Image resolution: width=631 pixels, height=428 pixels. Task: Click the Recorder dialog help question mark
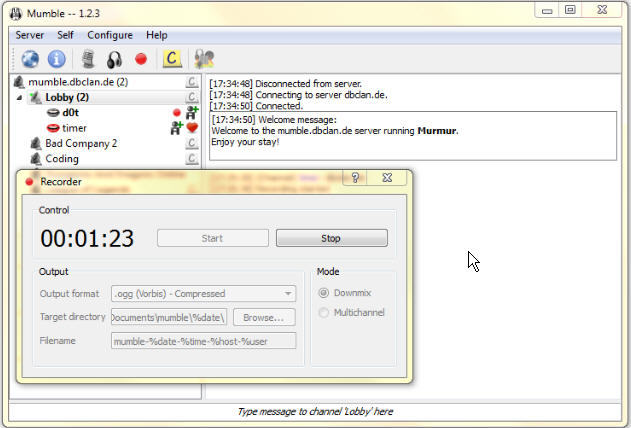coord(355,177)
